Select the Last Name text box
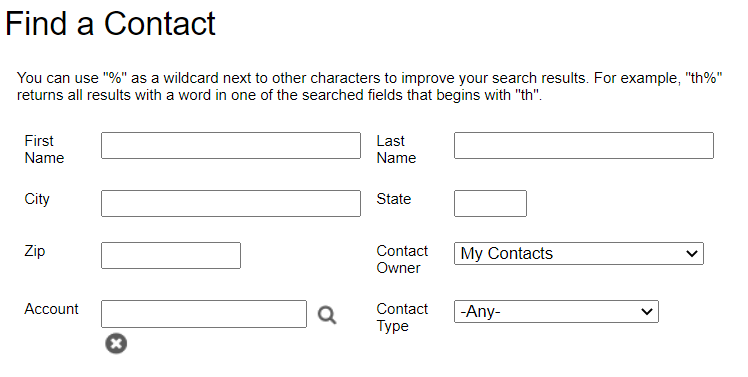The image size is (748, 377). coord(584,146)
